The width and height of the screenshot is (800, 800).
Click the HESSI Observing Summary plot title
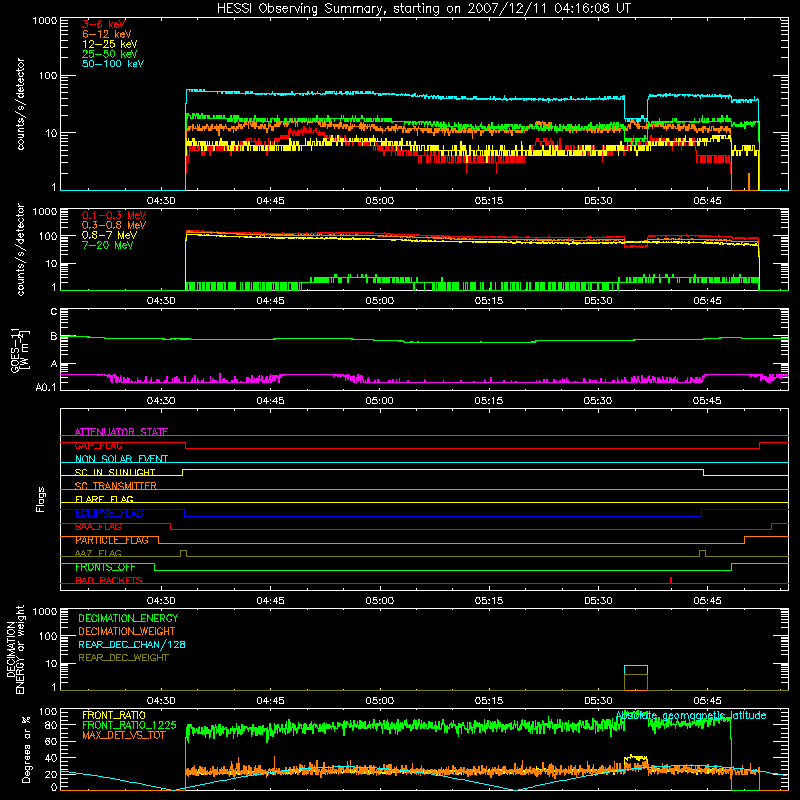tap(423, 9)
